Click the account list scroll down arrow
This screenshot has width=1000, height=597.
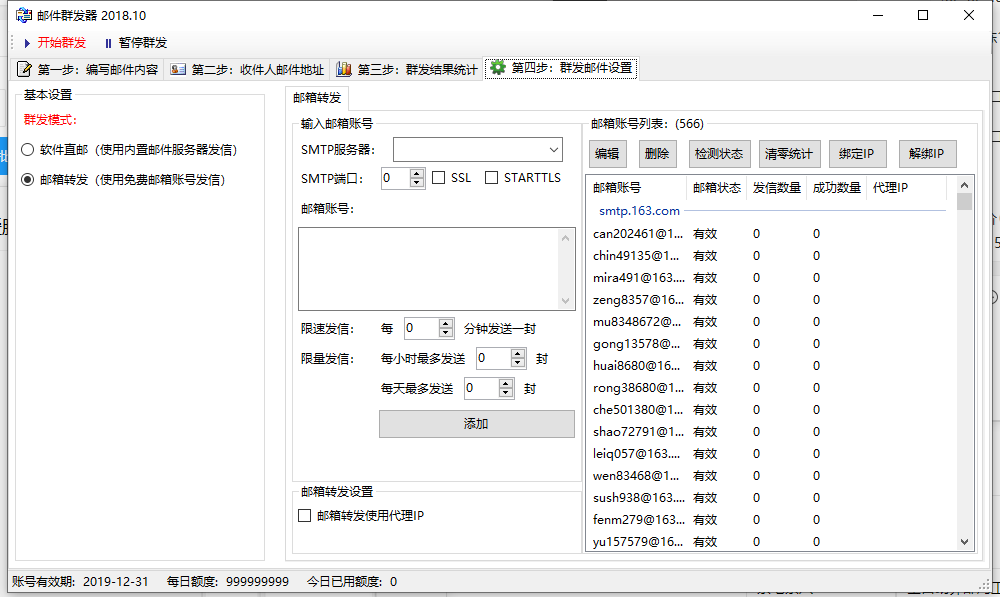click(964, 542)
